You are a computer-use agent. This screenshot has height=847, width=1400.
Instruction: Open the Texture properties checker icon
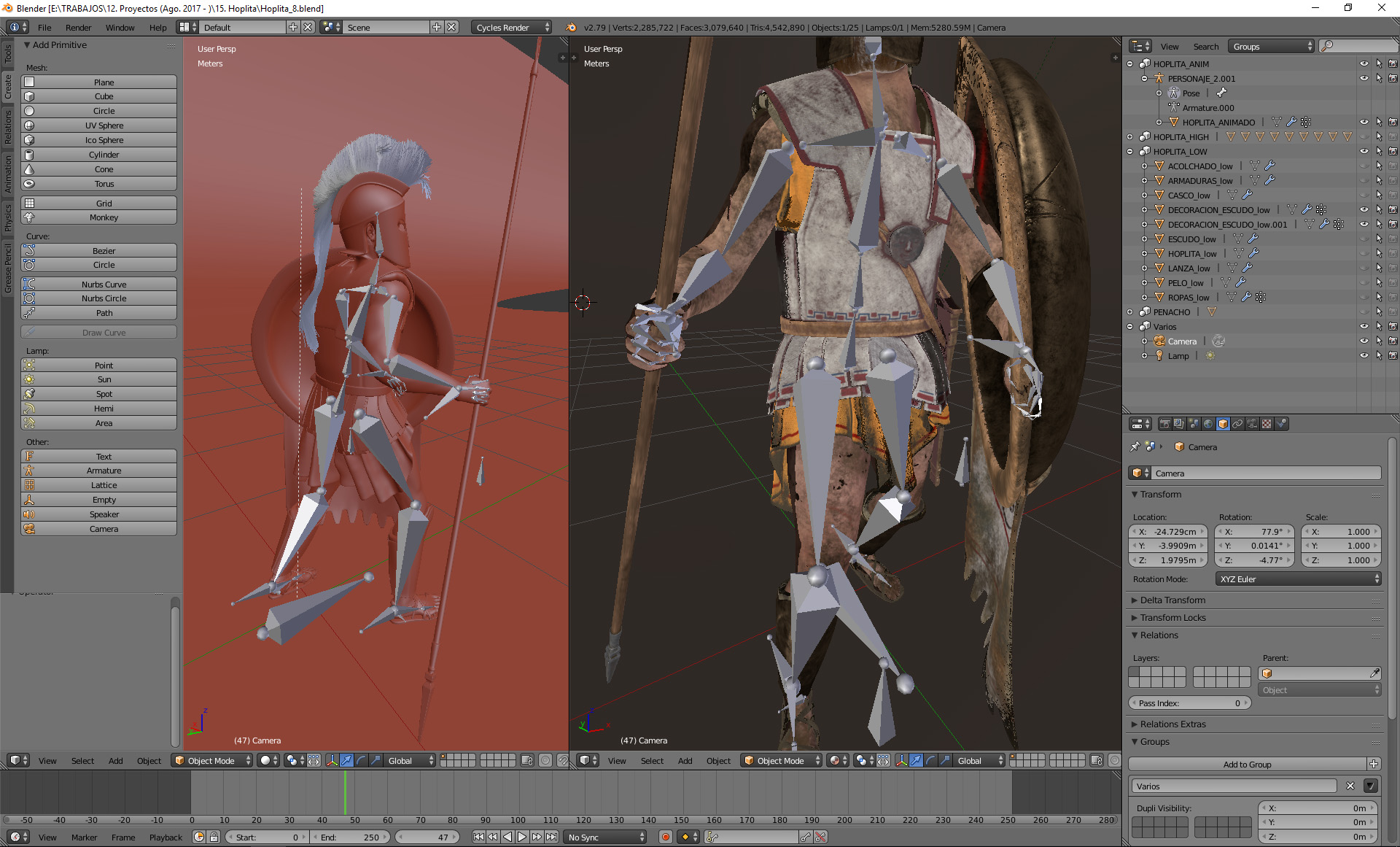[x=1267, y=424]
